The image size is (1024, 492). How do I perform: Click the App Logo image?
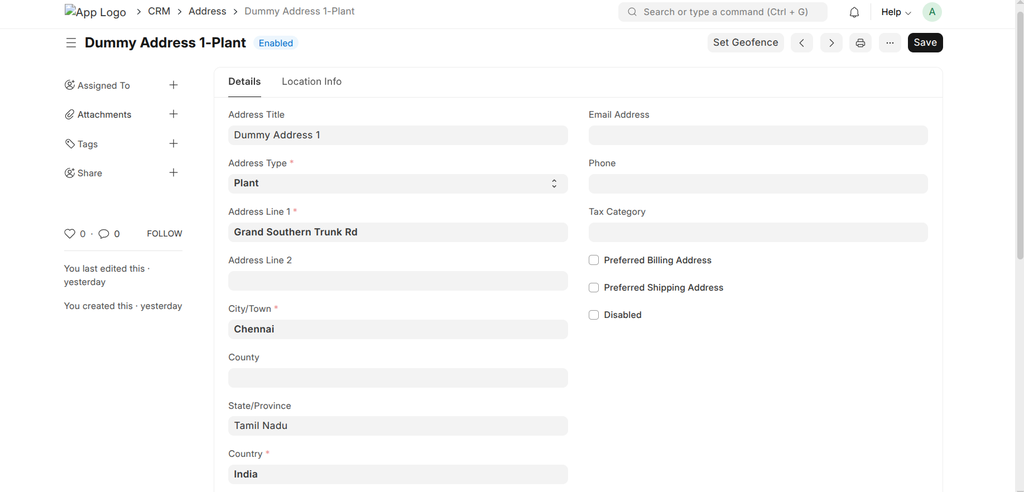click(95, 12)
